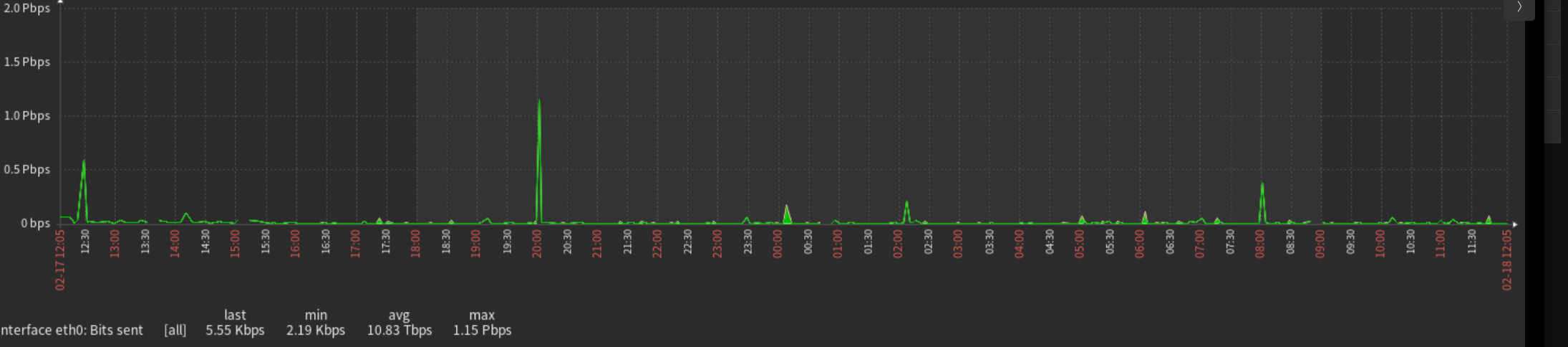Select the 02-18 12:05 end date label
Viewport: 1568px width, 347px height.
click(1507, 260)
